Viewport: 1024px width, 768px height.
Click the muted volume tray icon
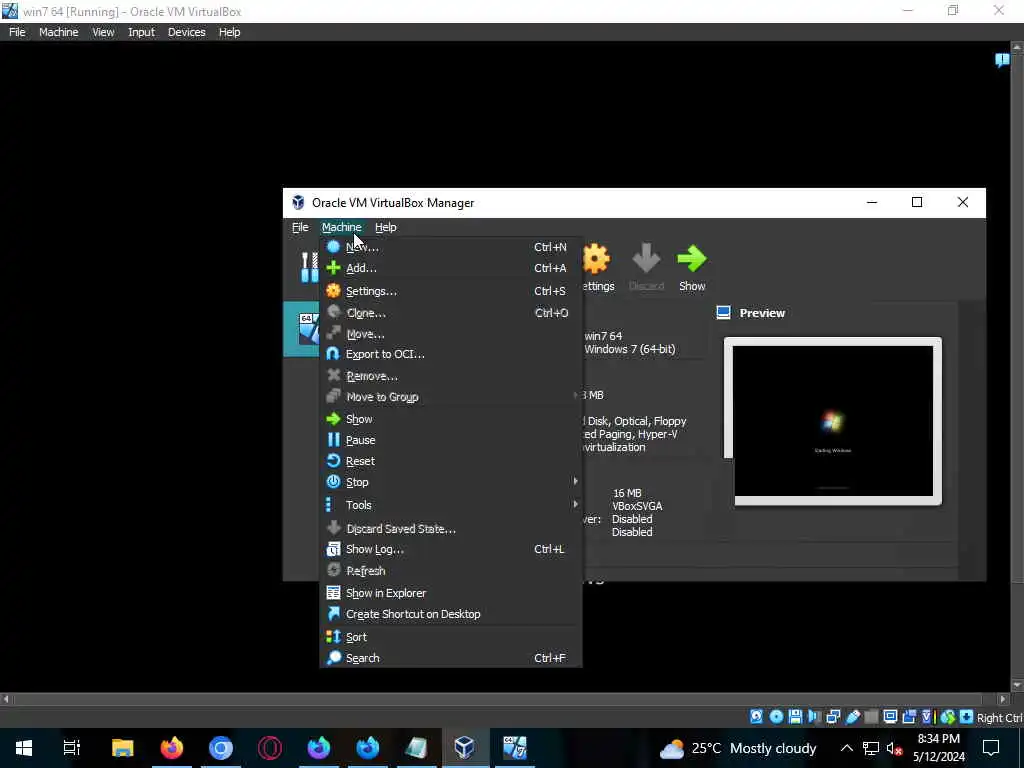click(x=895, y=748)
